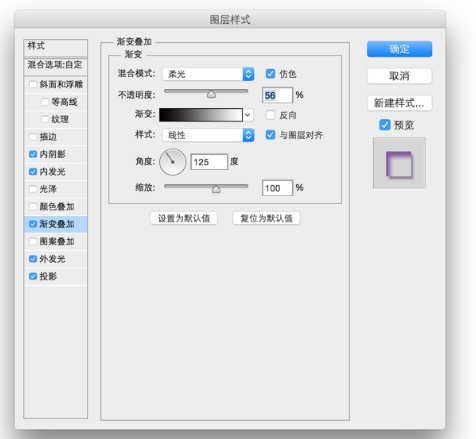The image size is (476, 439).
Task: Select the 投影 row label
Action: pyautogui.click(x=48, y=276)
